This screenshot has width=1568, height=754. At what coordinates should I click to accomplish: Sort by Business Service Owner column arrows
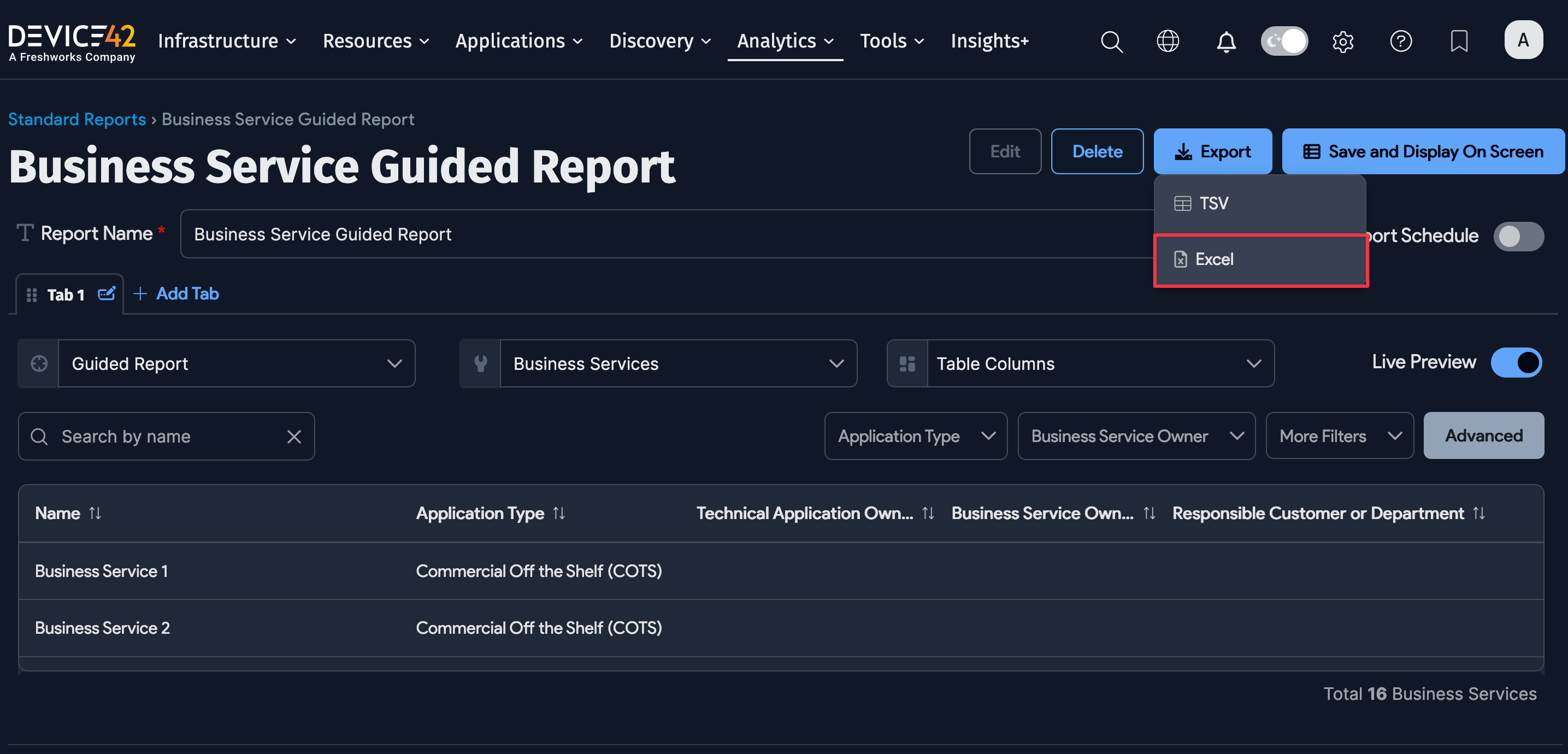click(1149, 513)
